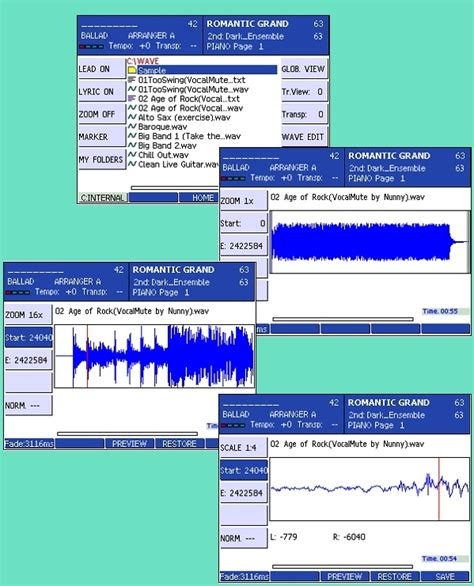Click the ZOOM 1x button
Screen dimensions: 474x586
click(244, 201)
